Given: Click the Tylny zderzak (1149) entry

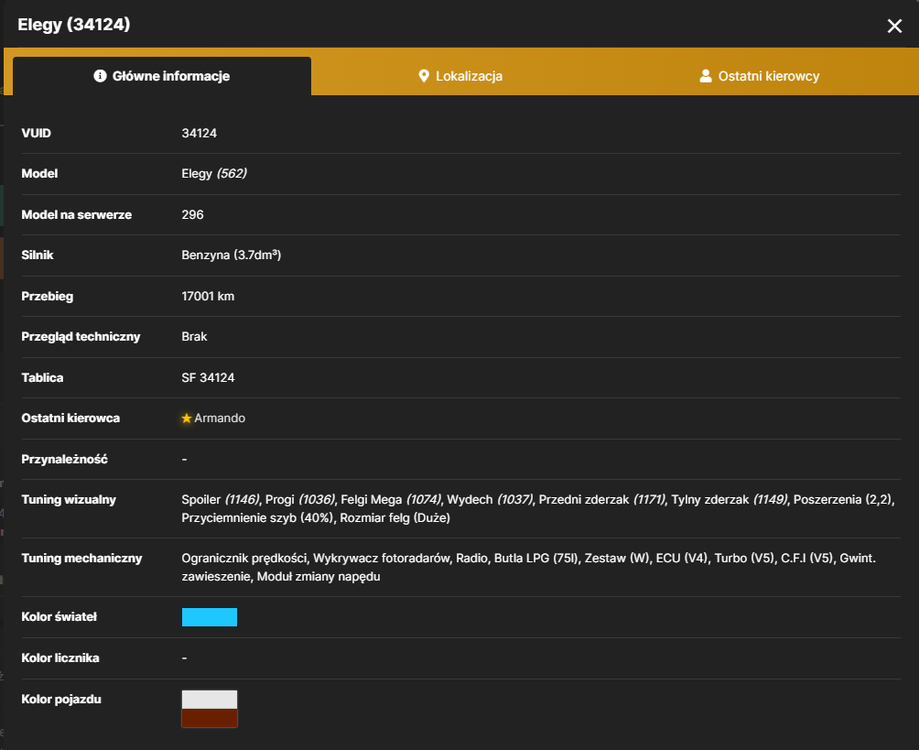Looking at the screenshot, I should (x=729, y=500).
